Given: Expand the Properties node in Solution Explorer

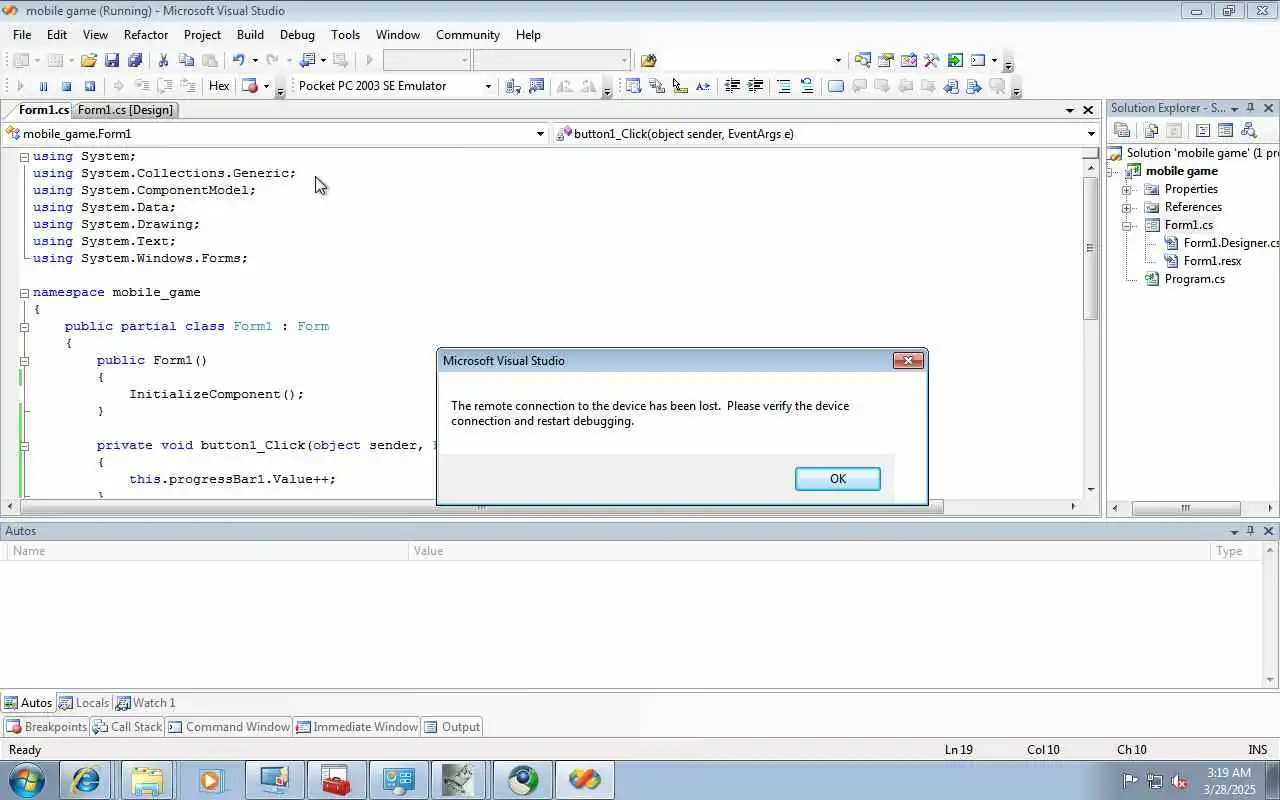Looking at the screenshot, I should 1127,189.
